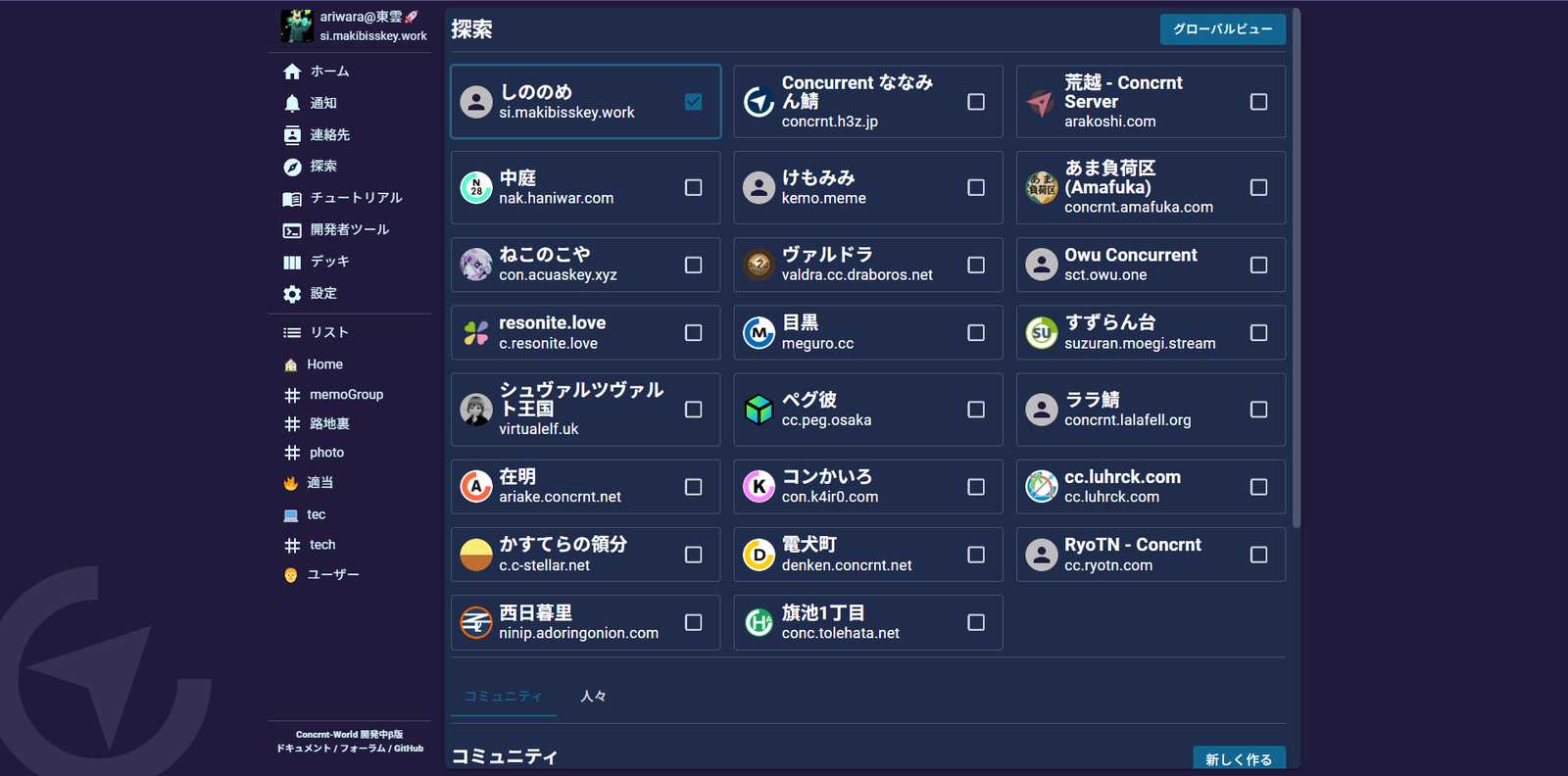1568x776 pixels.
Task: Click the tec laptop icon
Action: (x=290, y=515)
